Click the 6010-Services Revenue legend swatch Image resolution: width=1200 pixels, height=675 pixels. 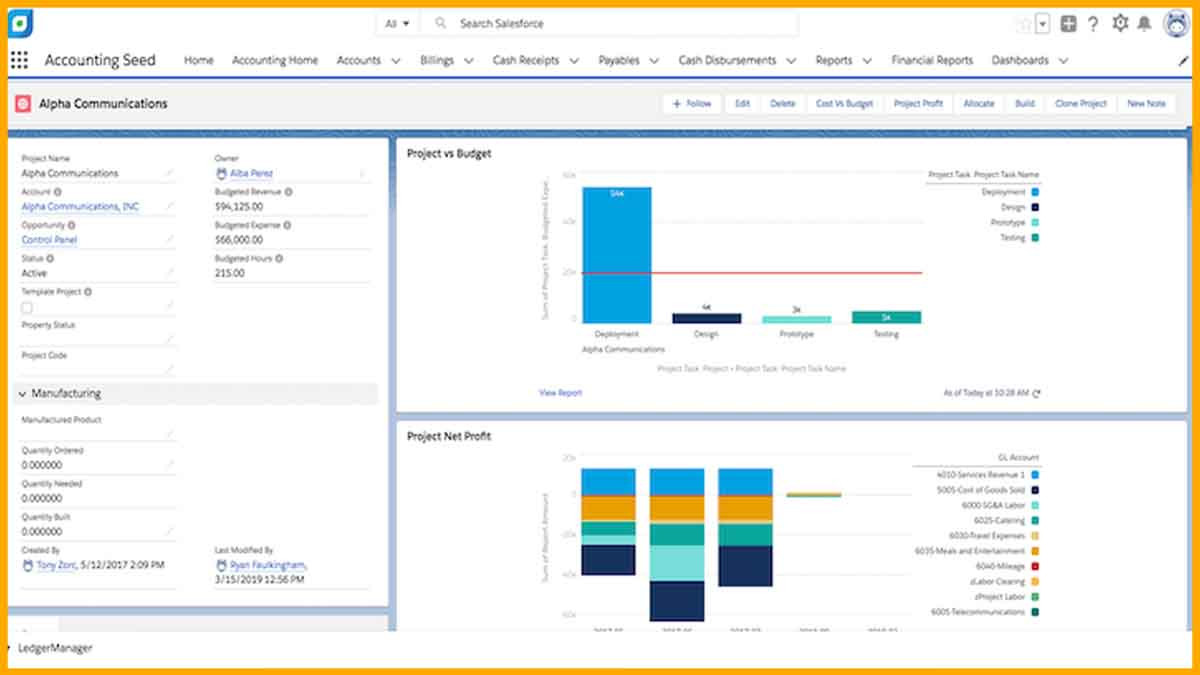click(x=1035, y=475)
